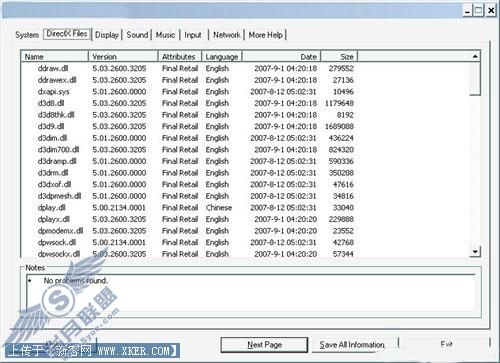Click the Chinese language cell for dplay.dll
Viewport: 500px width, 363px height.
click(x=219, y=208)
